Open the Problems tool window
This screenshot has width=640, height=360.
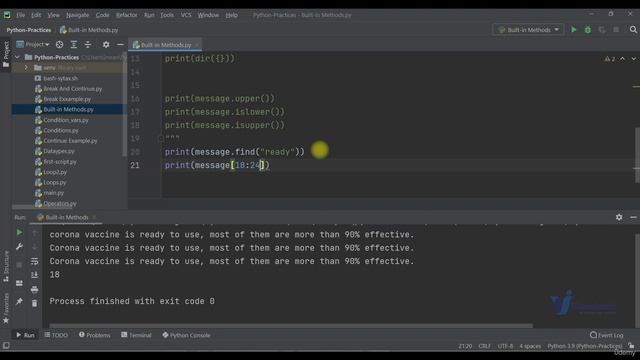[94, 335]
